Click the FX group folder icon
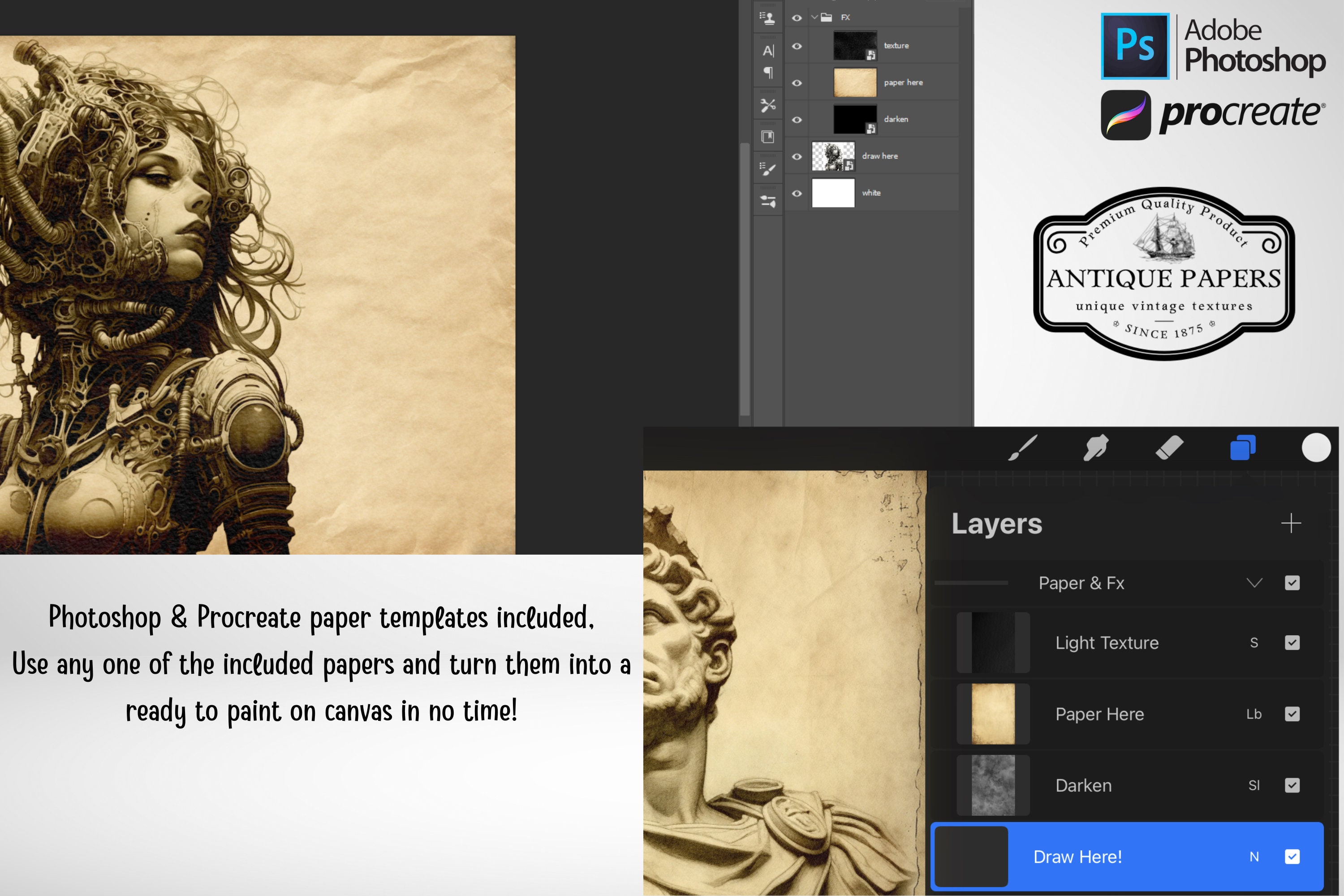Image resolution: width=1344 pixels, height=896 pixels. (x=826, y=17)
